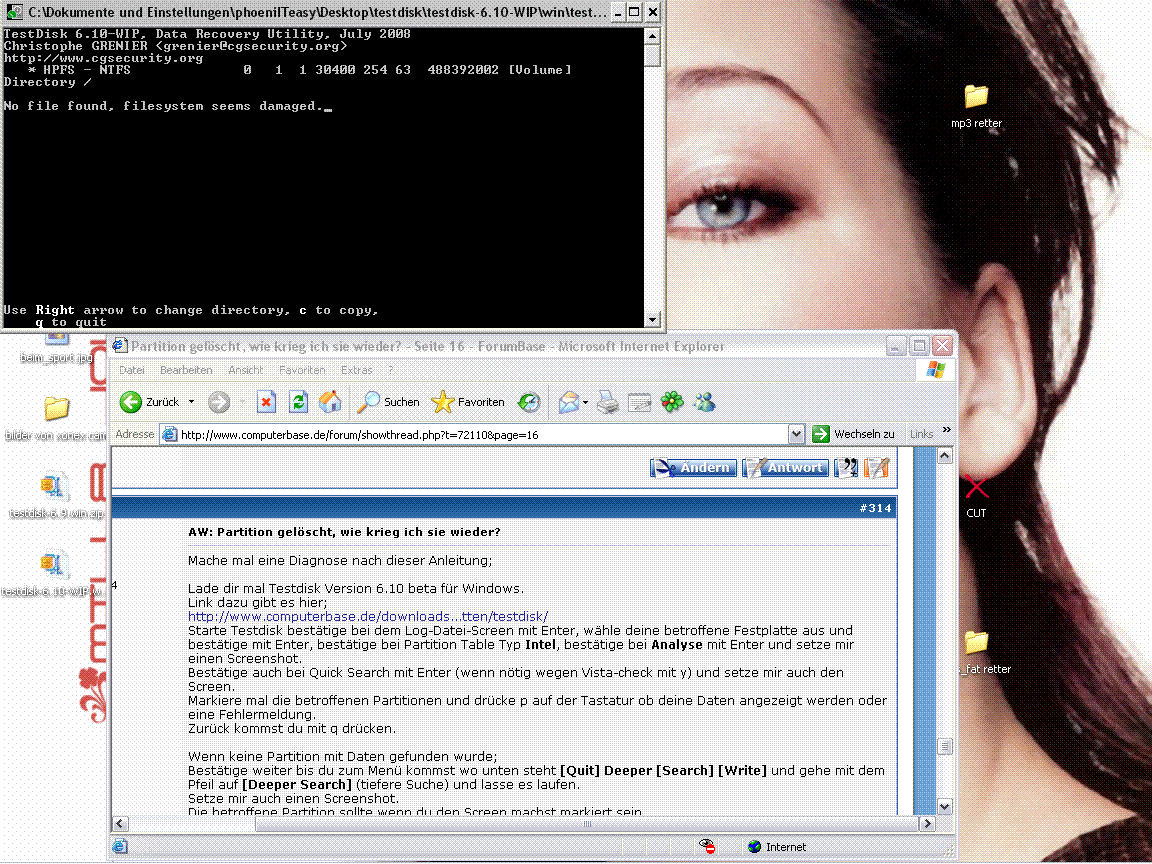Click the 'AW: Partition gelöscht' post title
This screenshot has width=1152, height=864.
click(344, 531)
